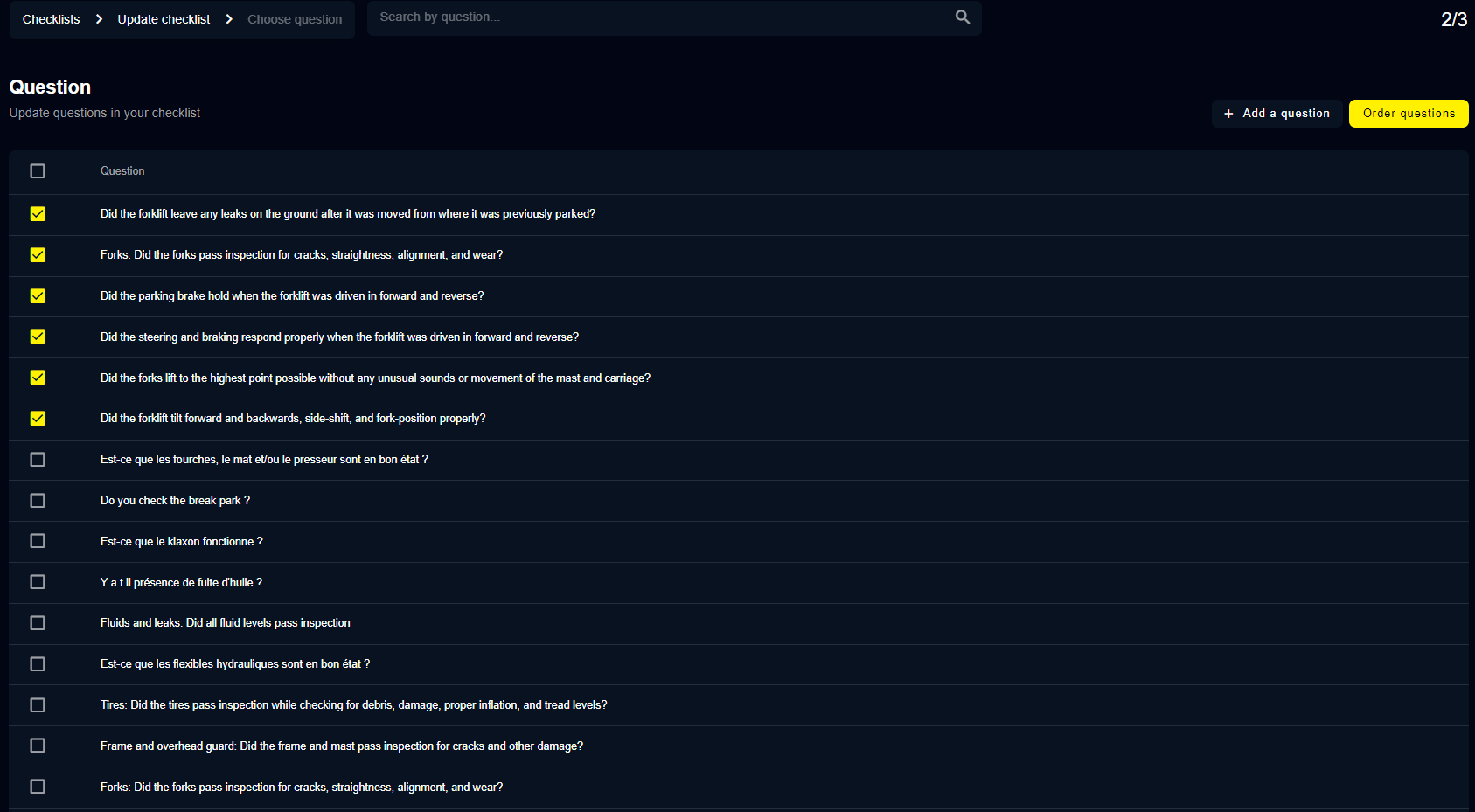Uncheck the forklift tilt forward and backwards question
Screen dimensions: 1475x812
(38, 419)
